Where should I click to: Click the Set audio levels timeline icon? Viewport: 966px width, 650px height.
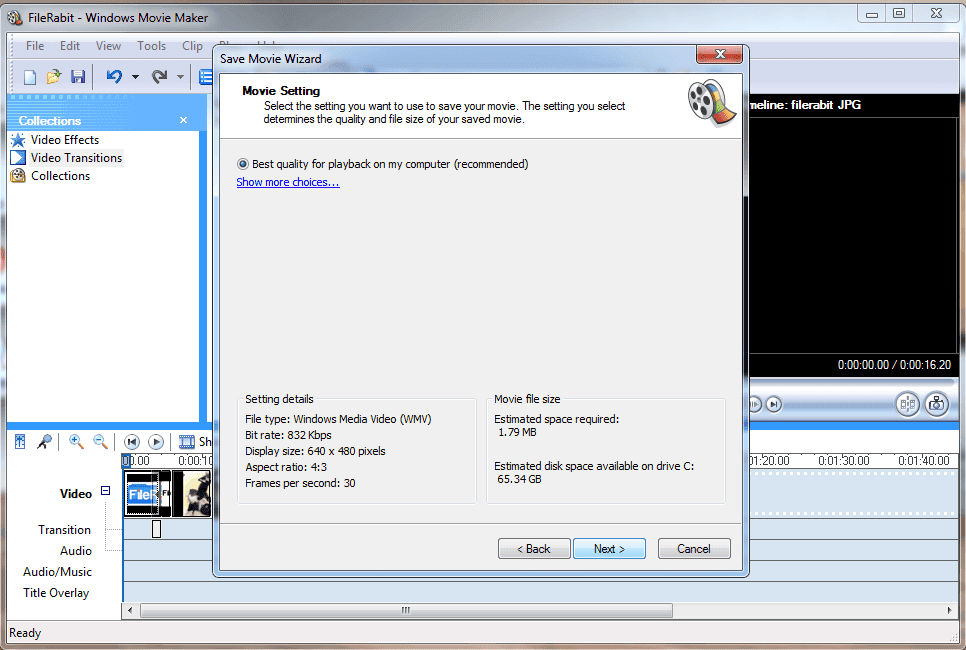pos(20,441)
